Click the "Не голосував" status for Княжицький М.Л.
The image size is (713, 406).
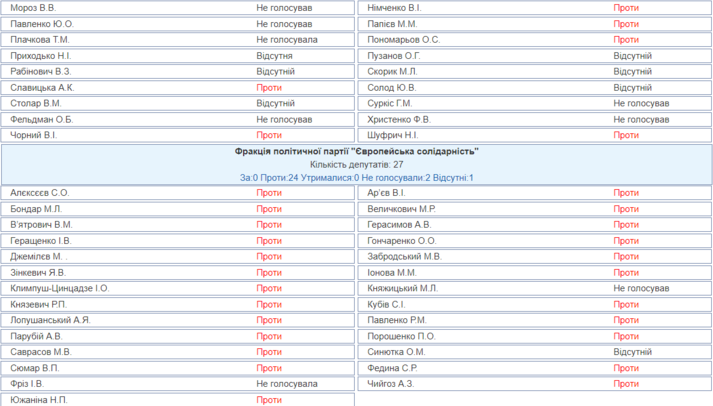(641, 288)
